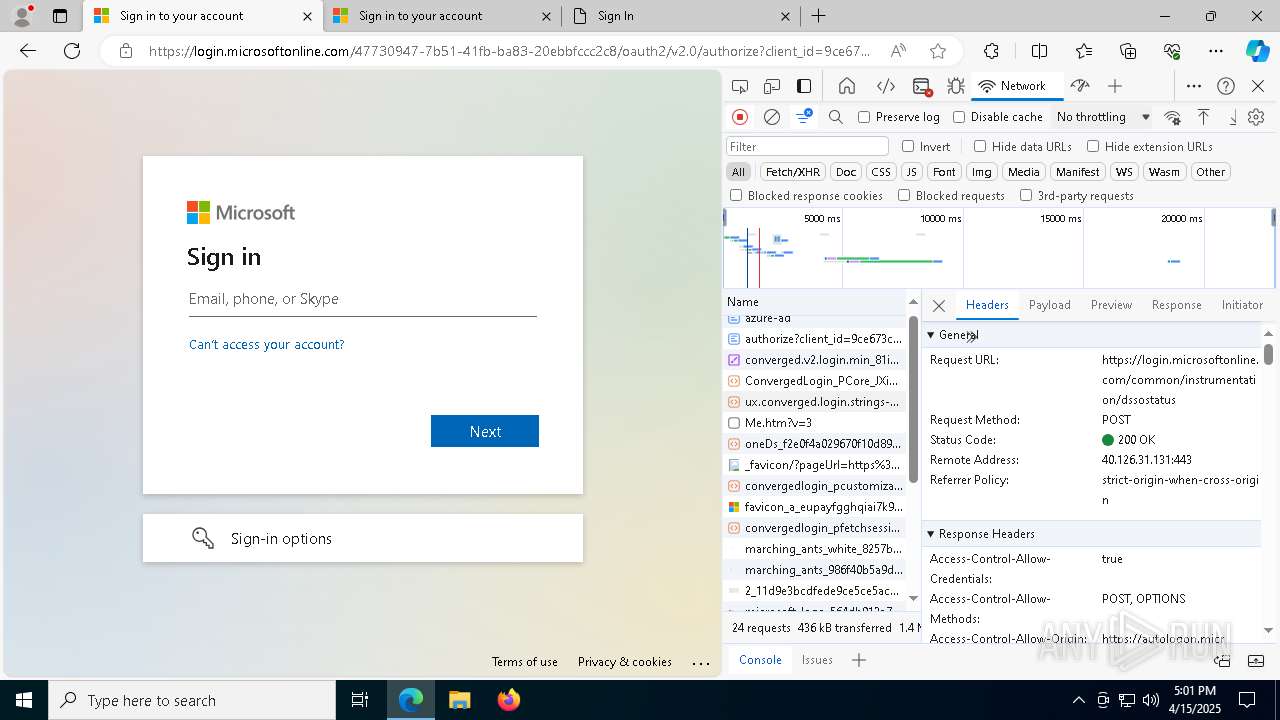Open the Console panel icon with error badge

pos(922,86)
